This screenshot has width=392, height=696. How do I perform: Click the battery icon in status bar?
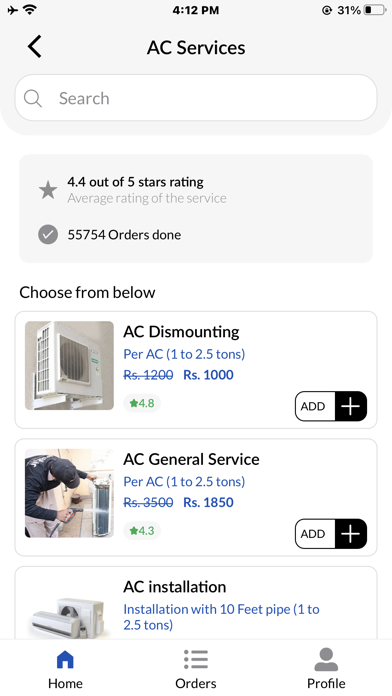click(375, 10)
